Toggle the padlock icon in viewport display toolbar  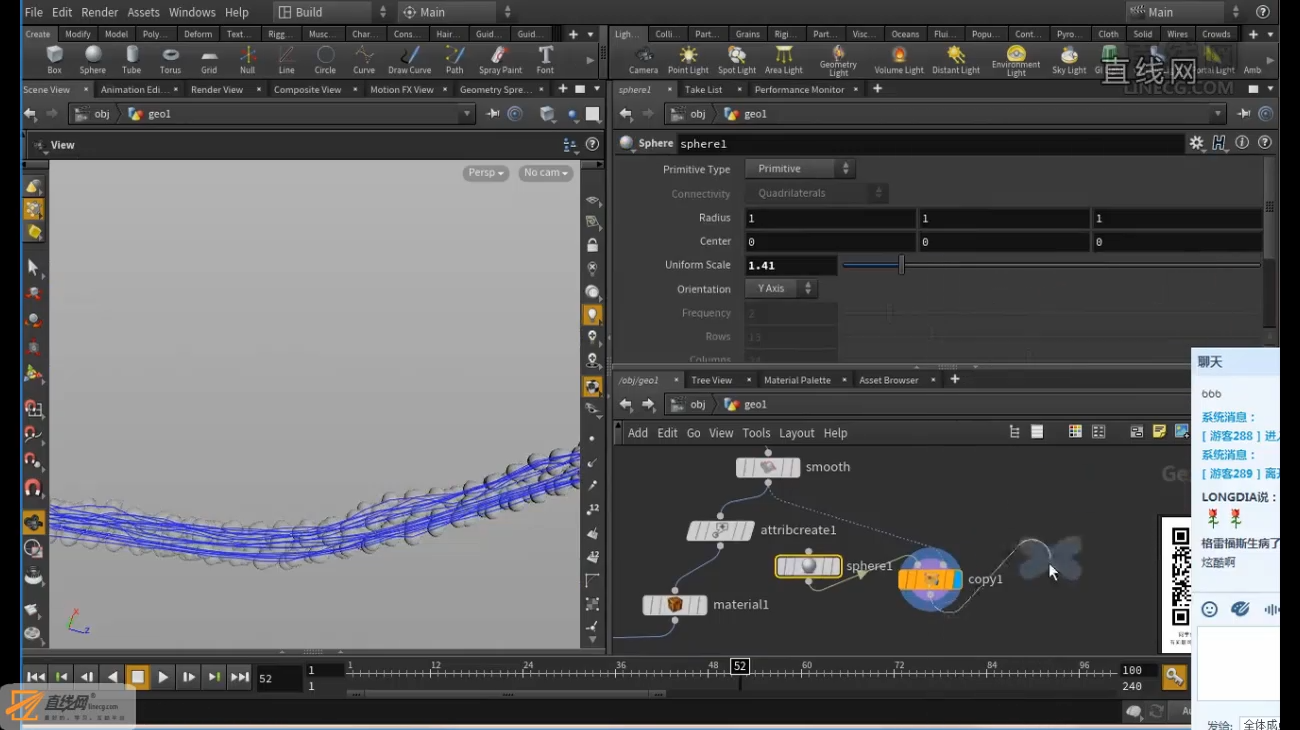click(593, 246)
